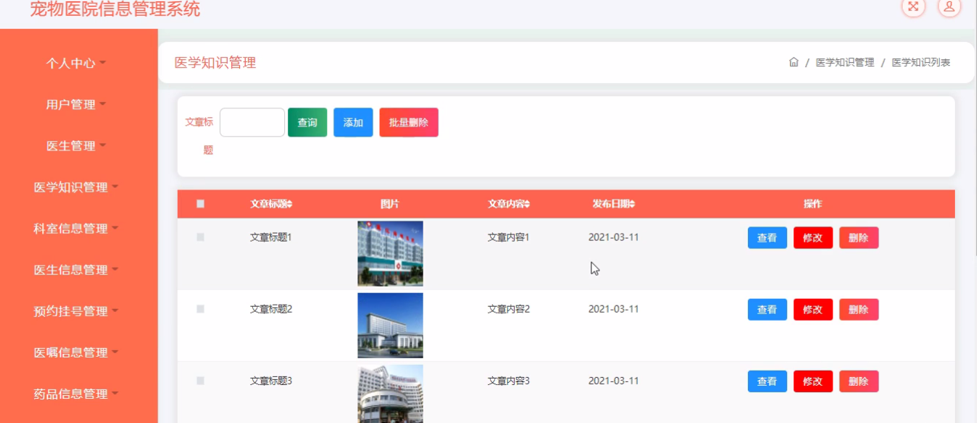Click the 2021-03-11 date of 文章标题1
The width and height of the screenshot is (977, 423).
pyautogui.click(x=614, y=237)
